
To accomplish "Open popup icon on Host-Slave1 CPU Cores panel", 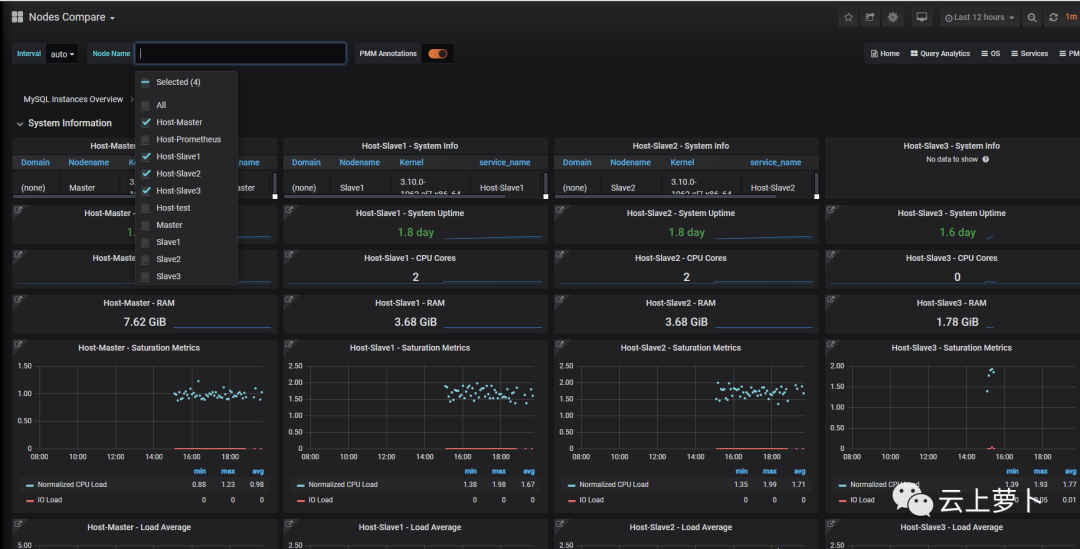I will (289, 255).
